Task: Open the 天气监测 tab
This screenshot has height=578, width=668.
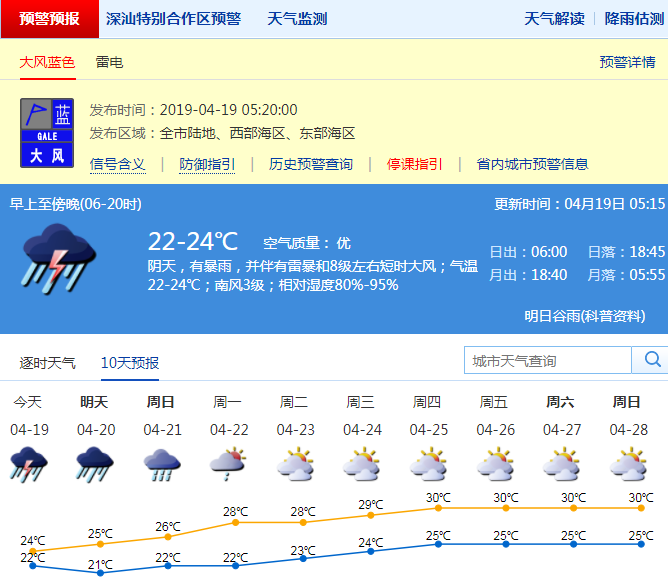Action: click(x=297, y=19)
